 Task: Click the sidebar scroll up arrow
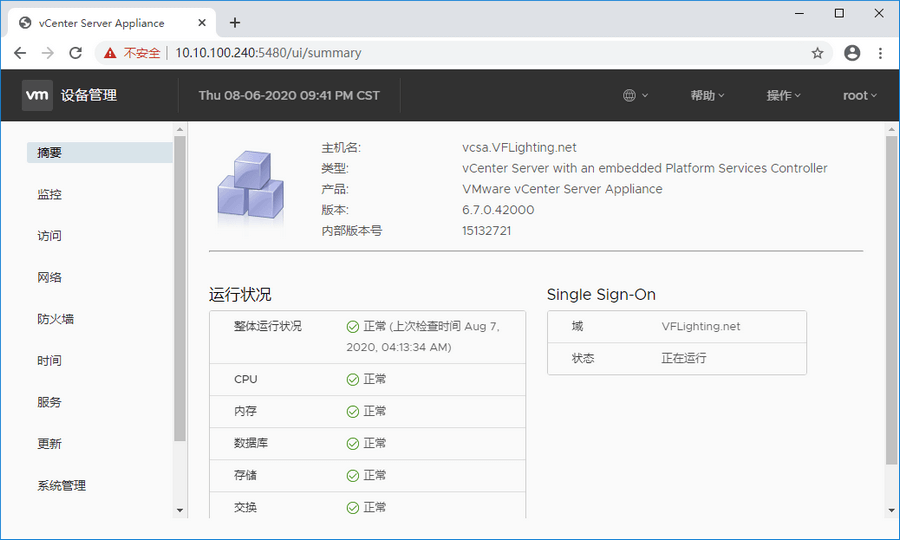180,129
